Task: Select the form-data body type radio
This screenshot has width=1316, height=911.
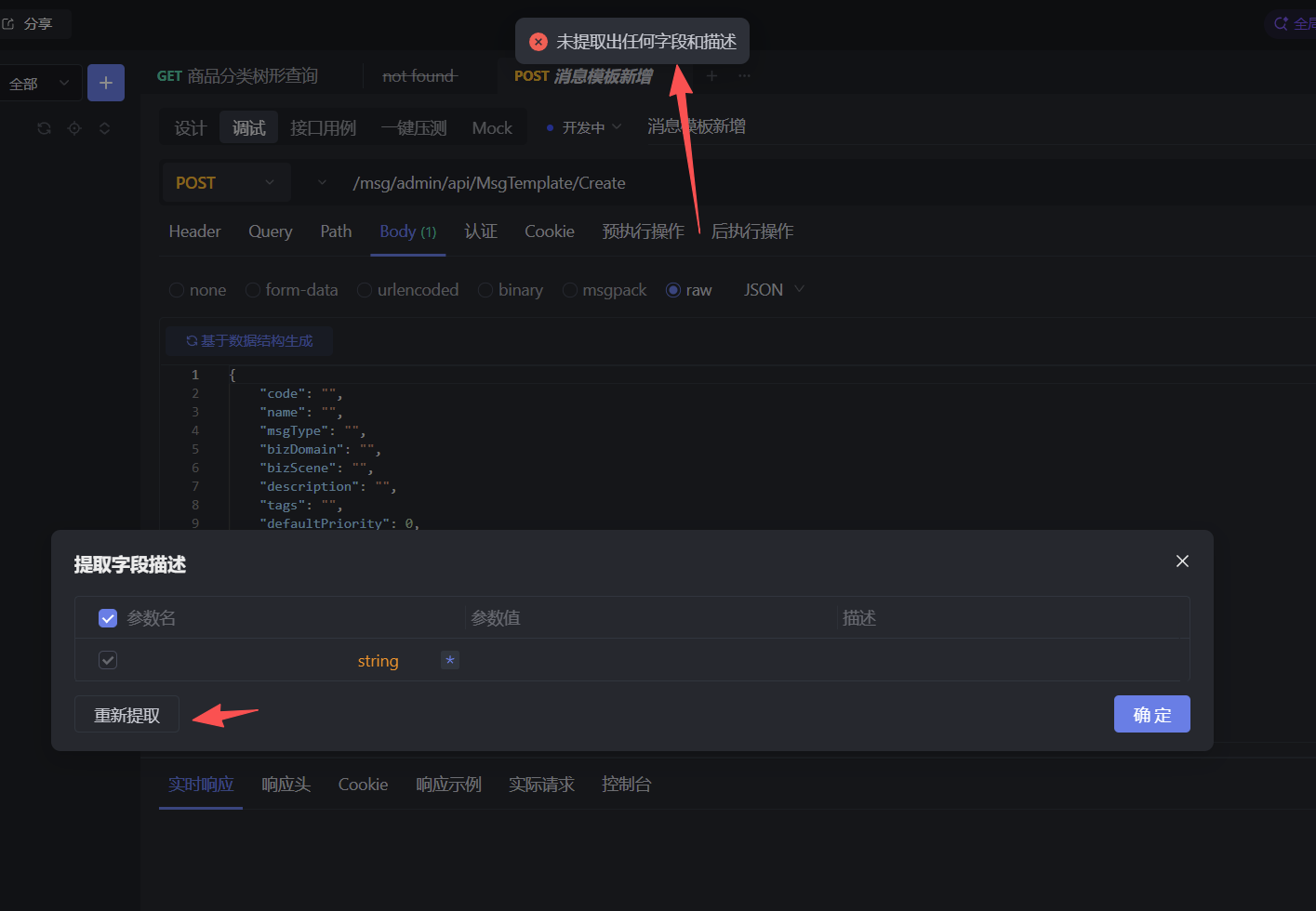Action: click(252, 290)
